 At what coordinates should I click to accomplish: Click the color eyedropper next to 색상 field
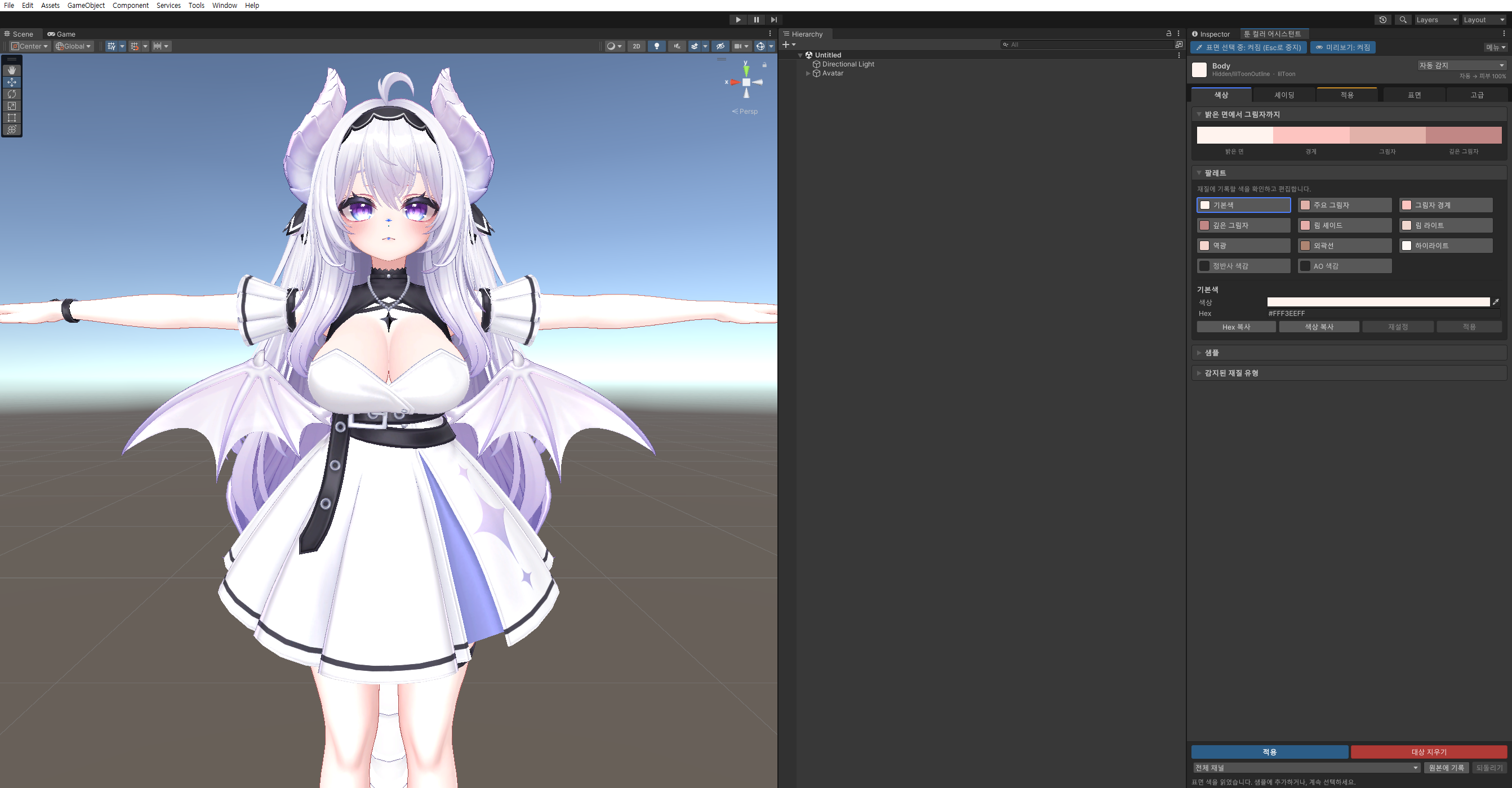click(1496, 302)
